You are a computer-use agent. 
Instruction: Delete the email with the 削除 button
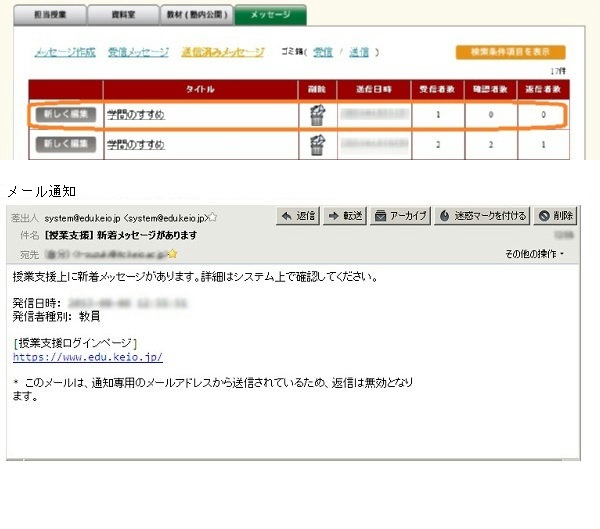tap(556, 216)
